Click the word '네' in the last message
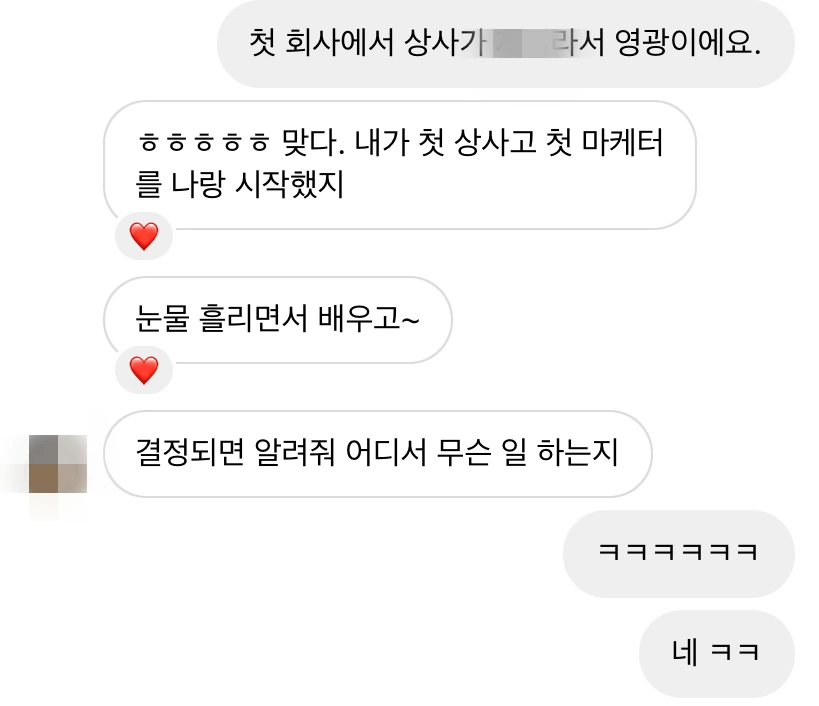819x706 pixels. (x=685, y=652)
